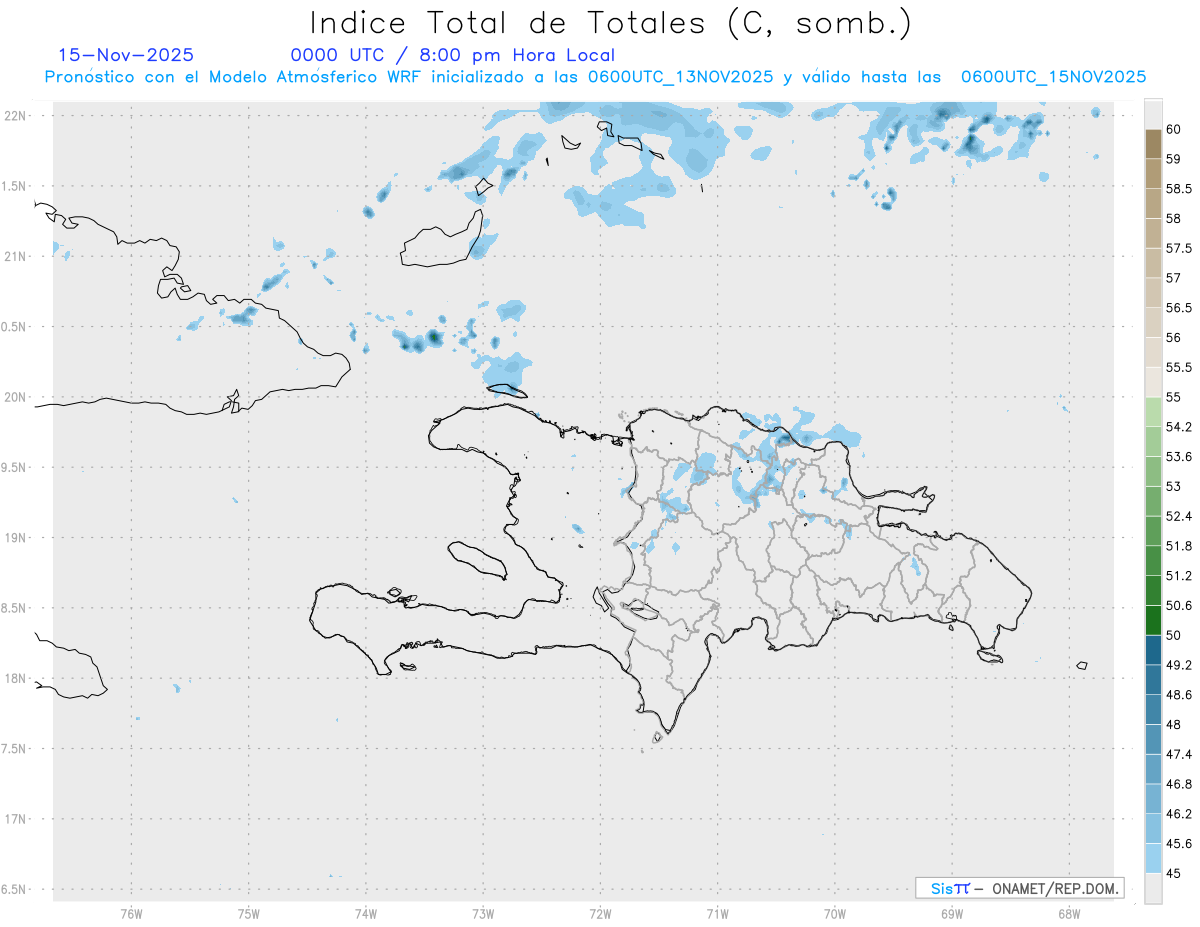Click the '74W' longitude label
1200x927 pixels.
tap(366, 913)
